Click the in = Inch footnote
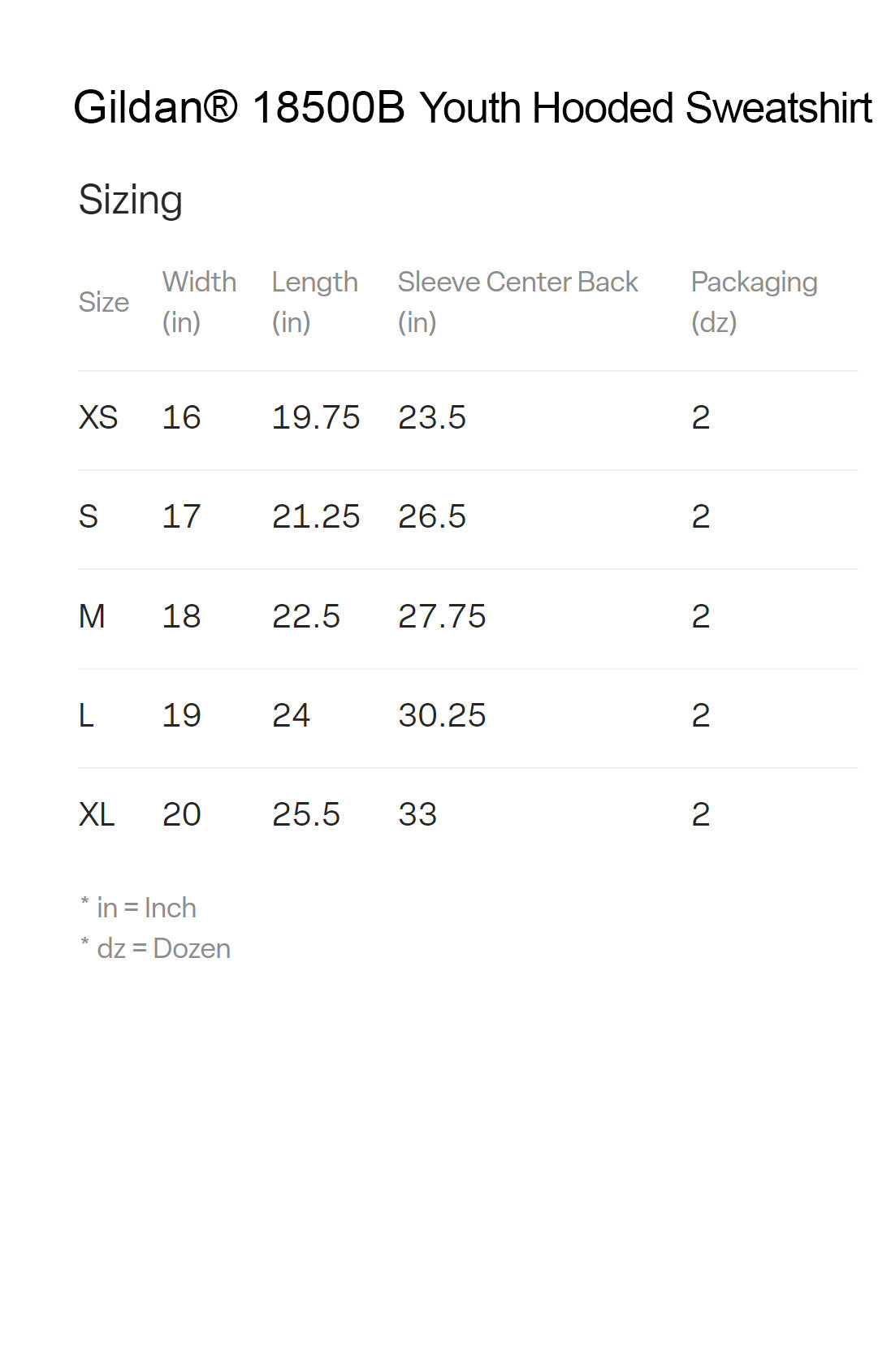 pos(139,908)
